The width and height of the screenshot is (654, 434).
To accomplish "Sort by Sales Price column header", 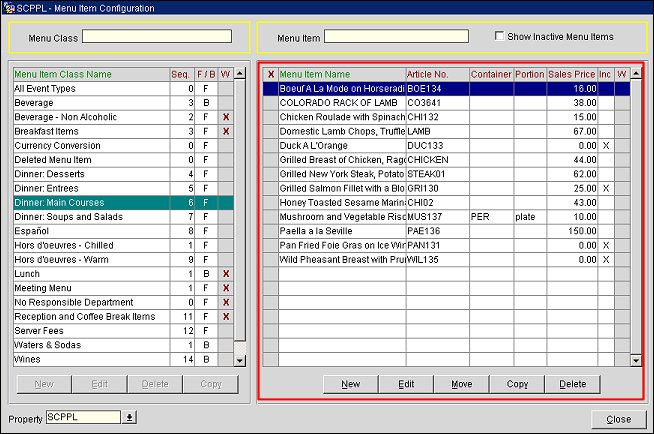I will click(571, 74).
